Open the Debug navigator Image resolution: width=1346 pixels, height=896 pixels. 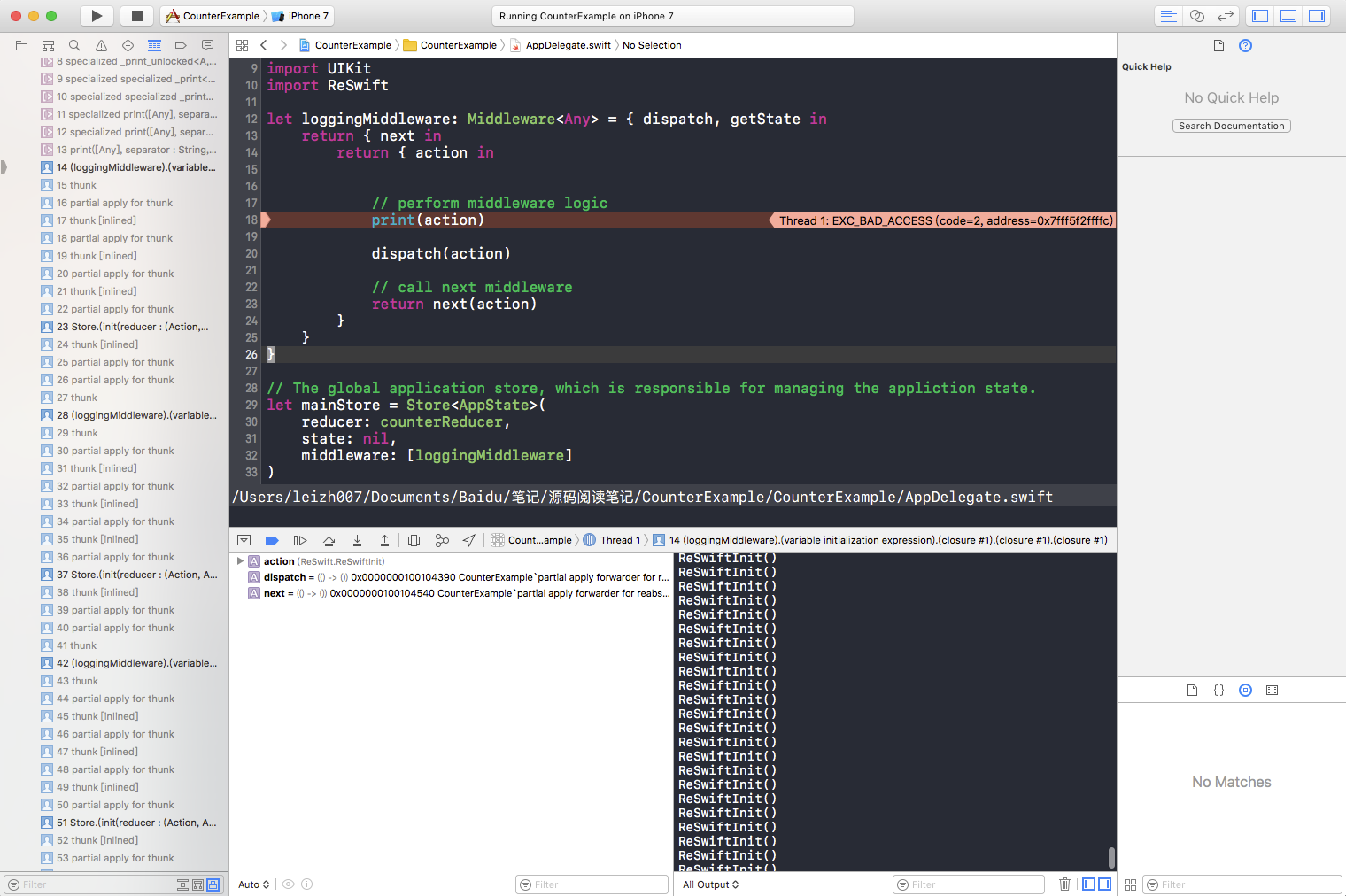pyautogui.click(x=154, y=45)
